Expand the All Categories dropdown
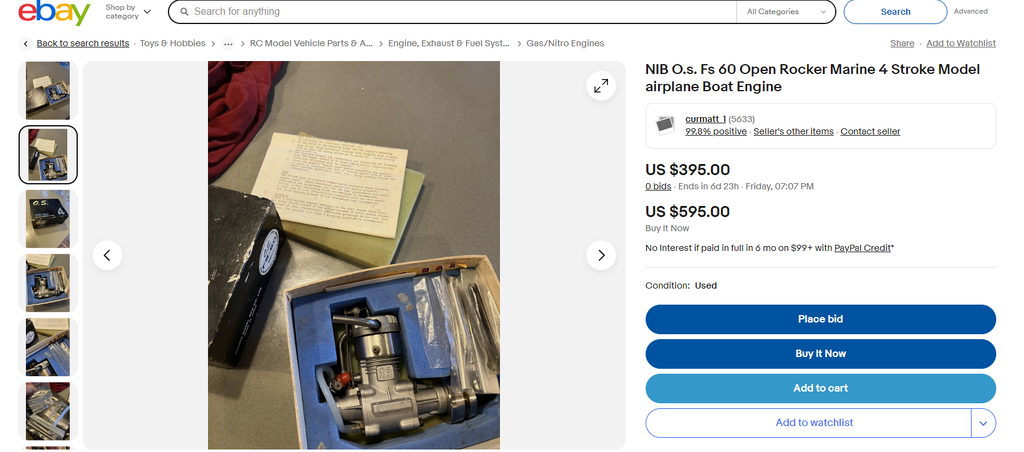The height and width of the screenshot is (452, 1024). point(786,12)
